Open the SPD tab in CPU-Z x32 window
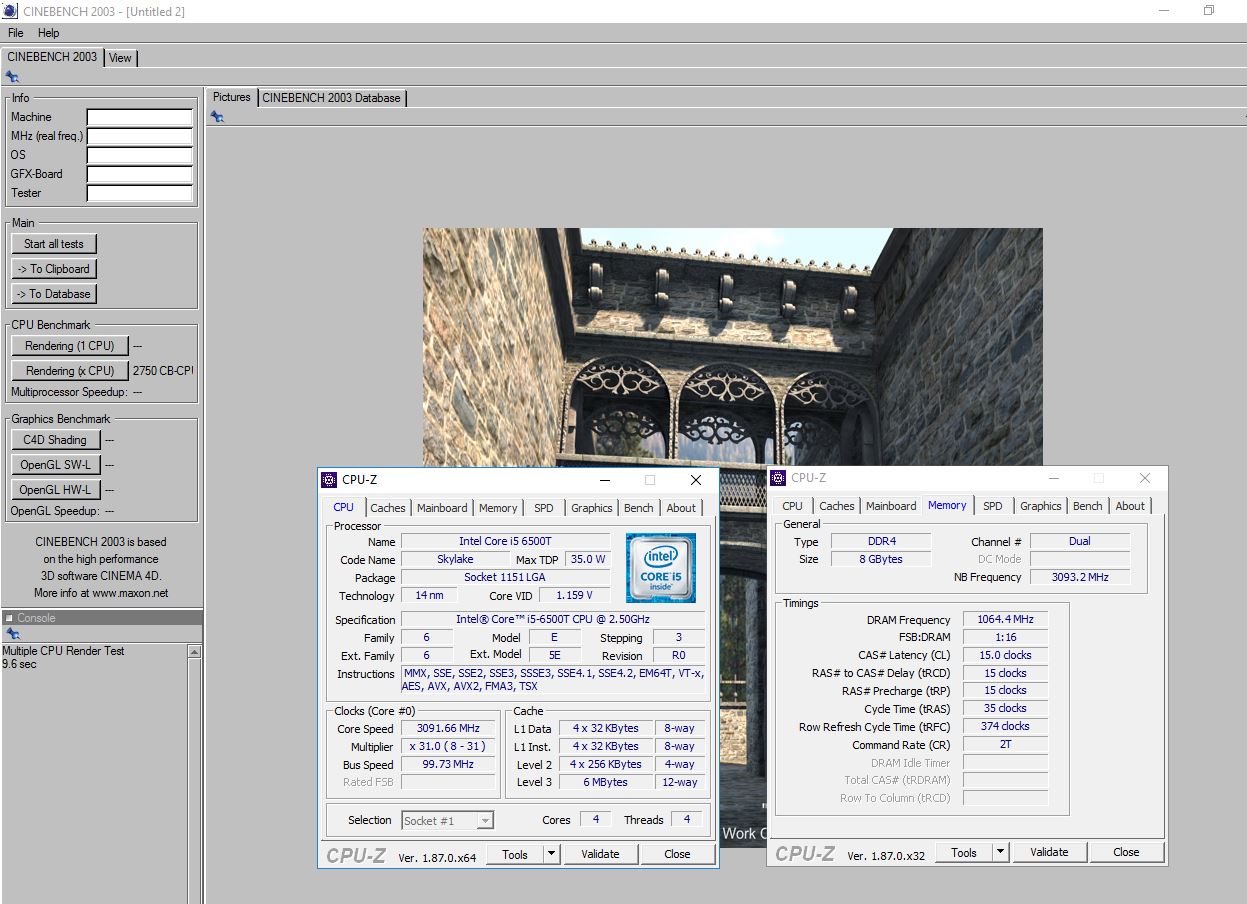The height and width of the screenshot is (904, 1247). (x=993, y=506)
